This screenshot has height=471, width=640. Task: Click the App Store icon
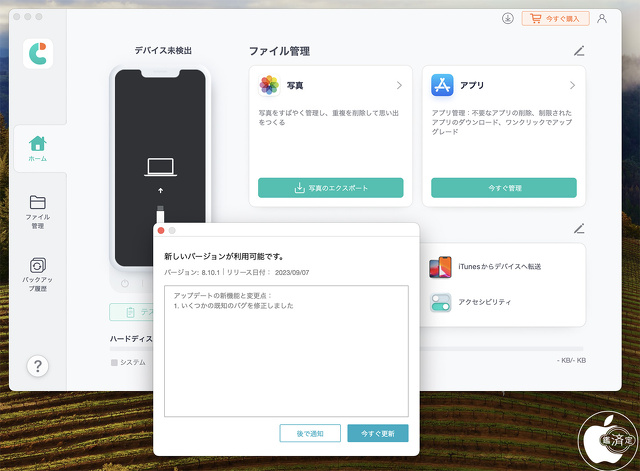tap(442, 85)
